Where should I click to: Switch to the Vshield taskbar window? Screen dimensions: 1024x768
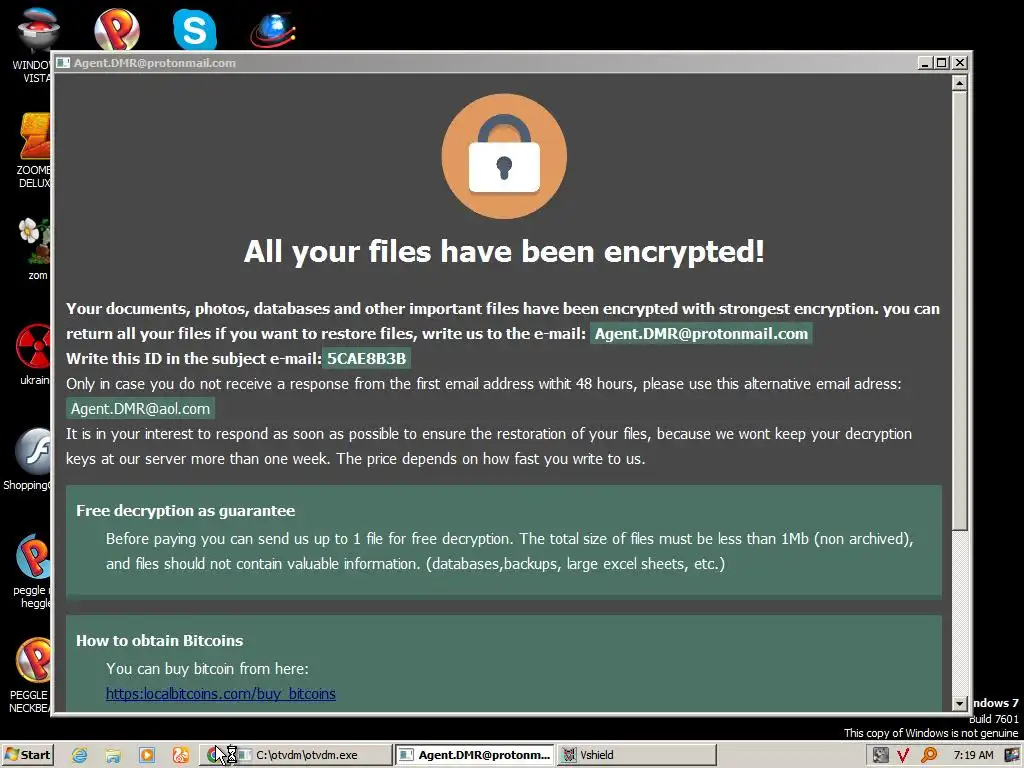[x=637, y=755]
